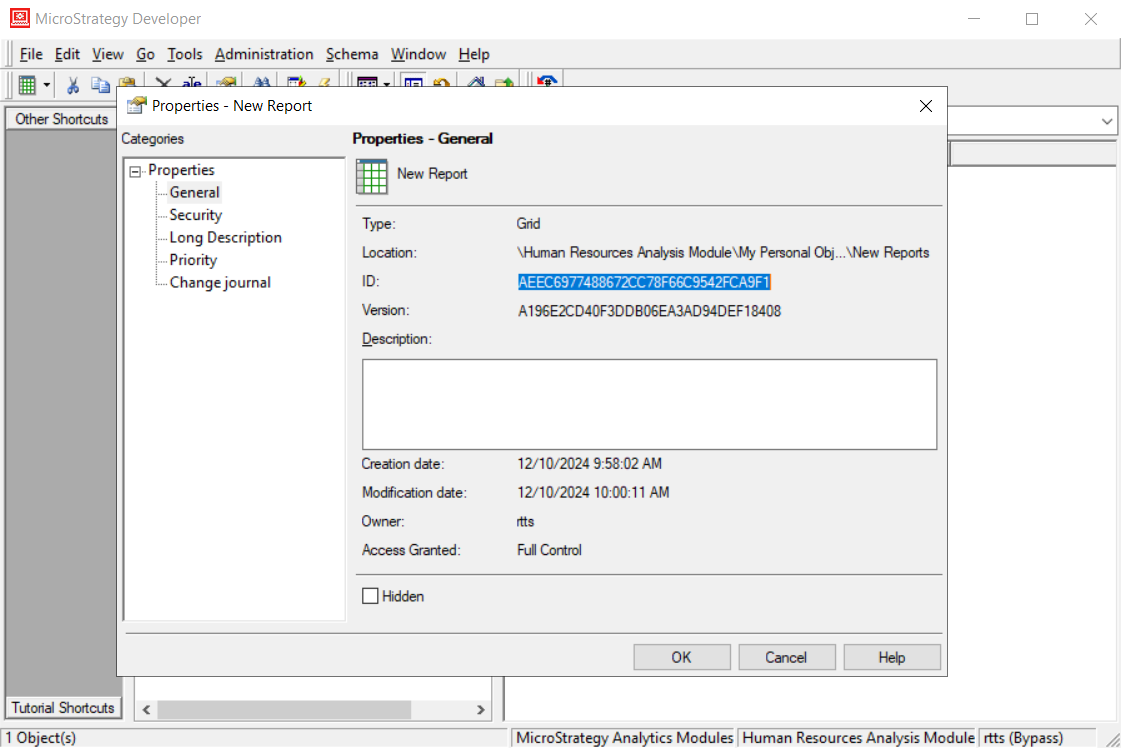Click the Copy toolbar icon

pyautogui.click(x=99, y=84)
